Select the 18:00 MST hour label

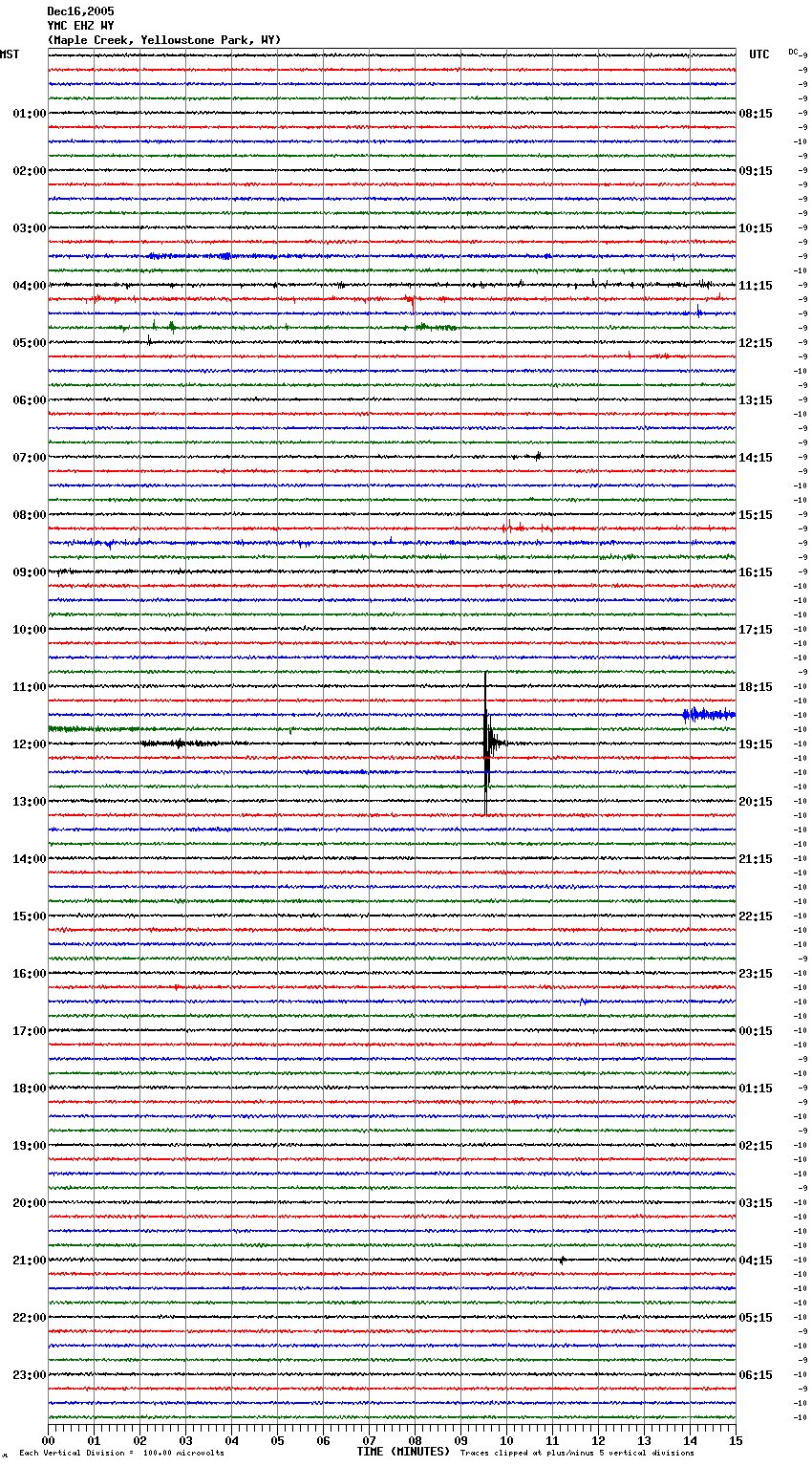(x=30, y=1089)
